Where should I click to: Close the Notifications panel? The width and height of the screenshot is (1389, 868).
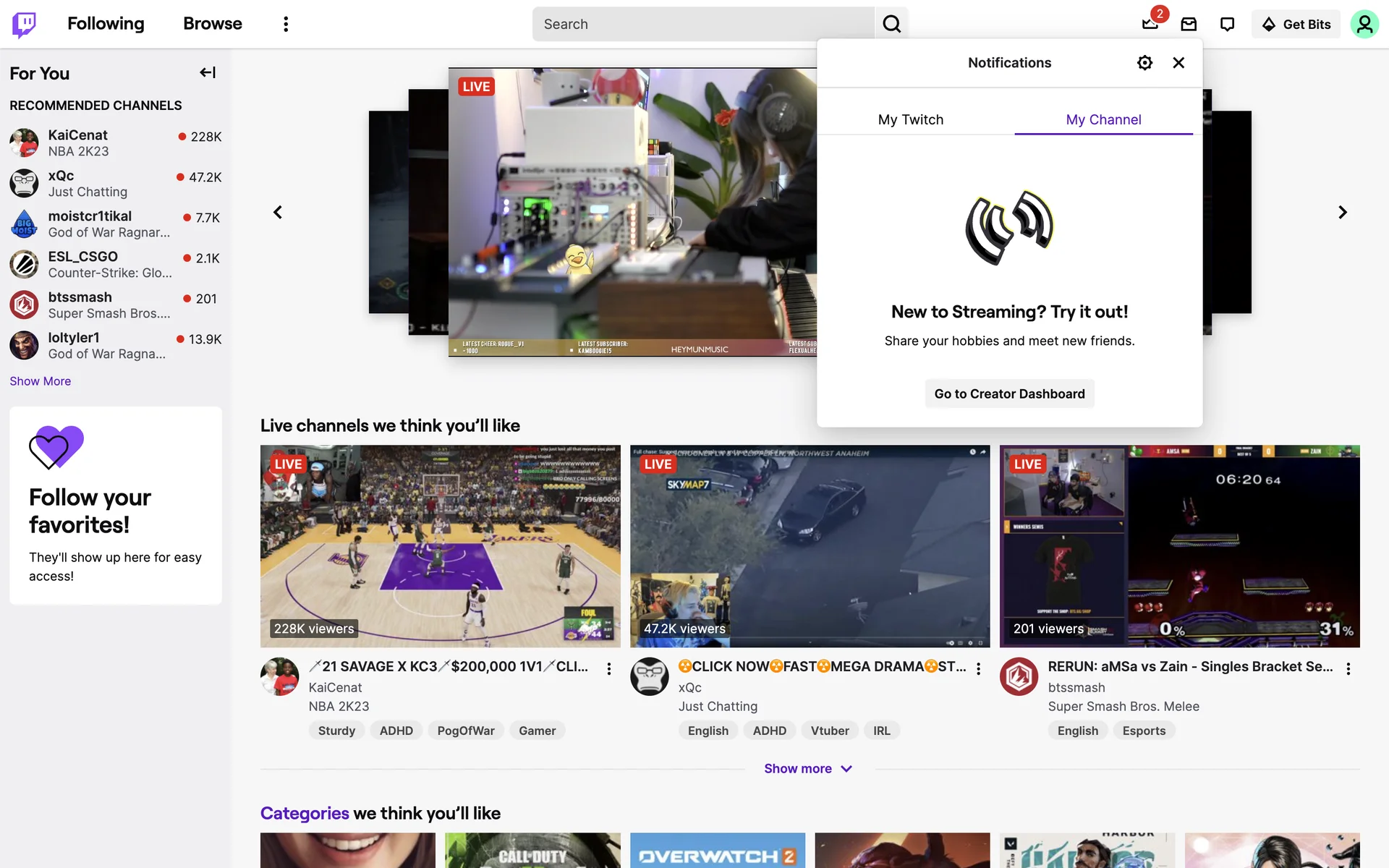coord(1178,63)
